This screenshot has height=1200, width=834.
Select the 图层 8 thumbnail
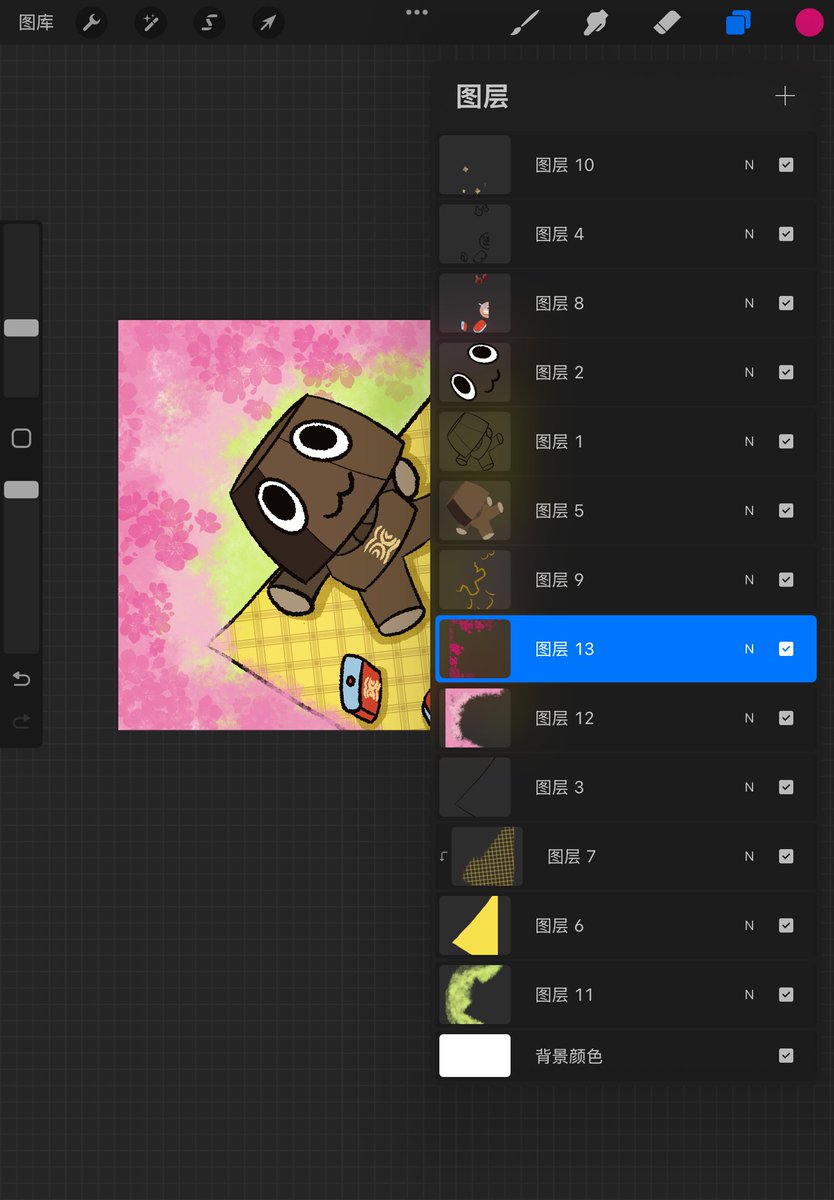tap(475, 303)
